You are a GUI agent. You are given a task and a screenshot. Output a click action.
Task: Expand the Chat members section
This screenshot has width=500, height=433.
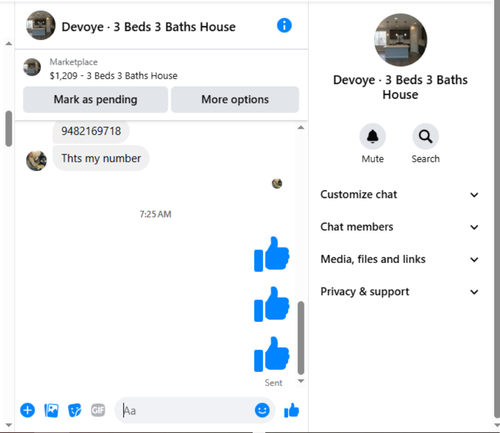[399, 227]
